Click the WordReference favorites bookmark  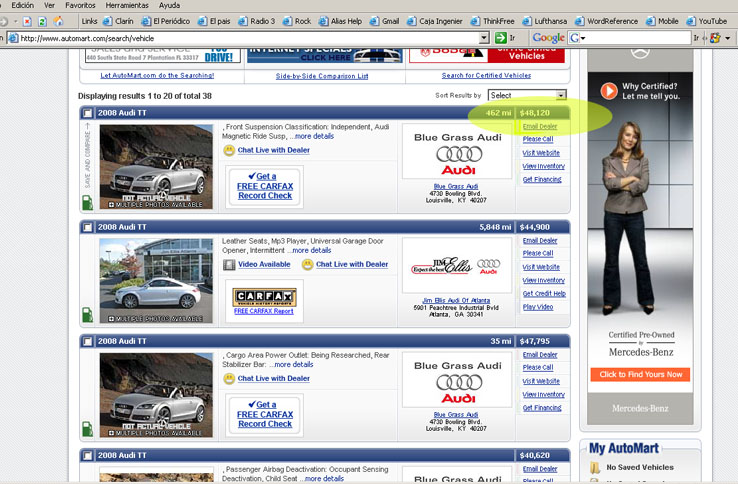pyautogui.click(x=607, y=21)
